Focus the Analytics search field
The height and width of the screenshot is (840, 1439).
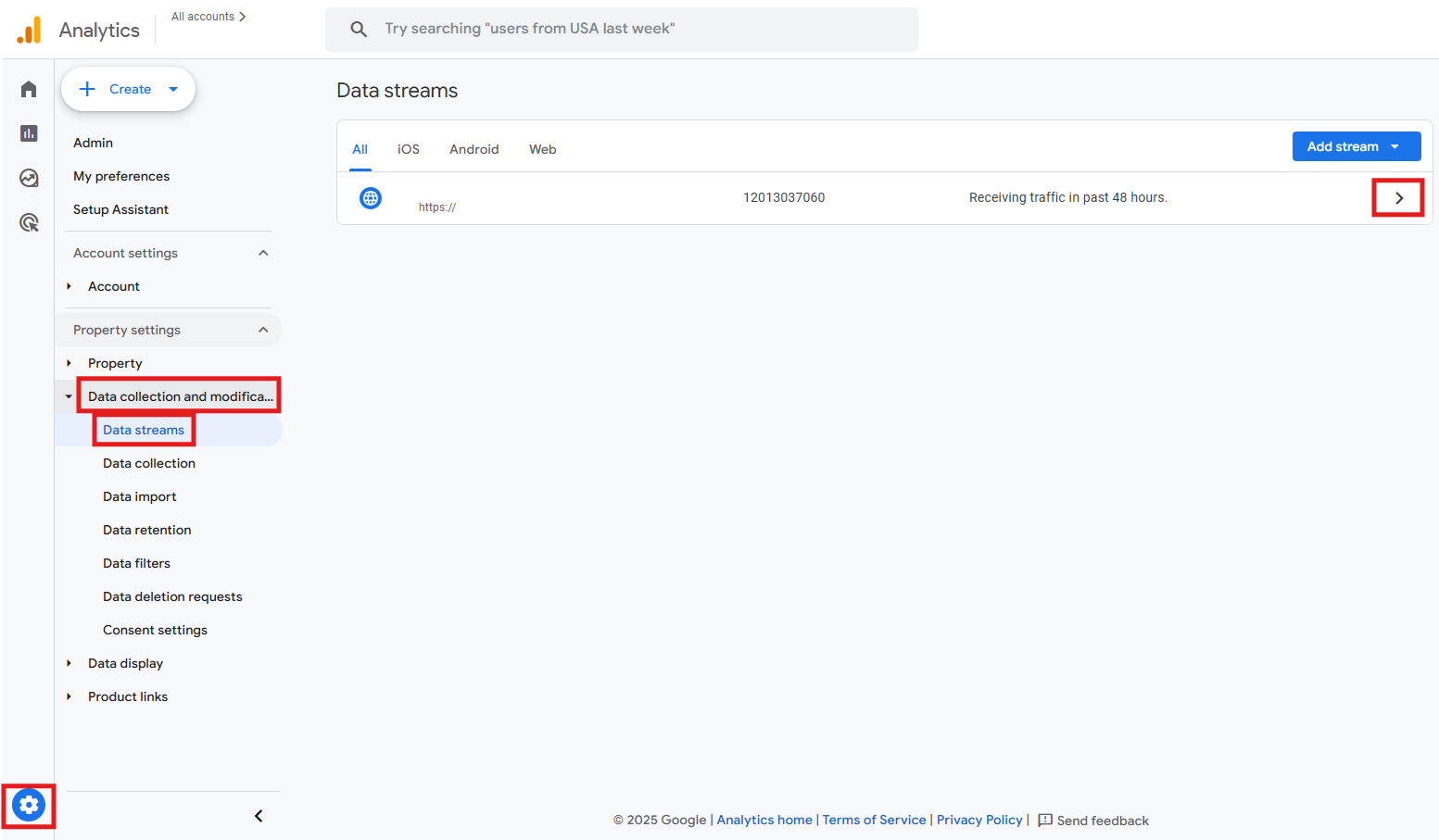click(x=622, y=29)
